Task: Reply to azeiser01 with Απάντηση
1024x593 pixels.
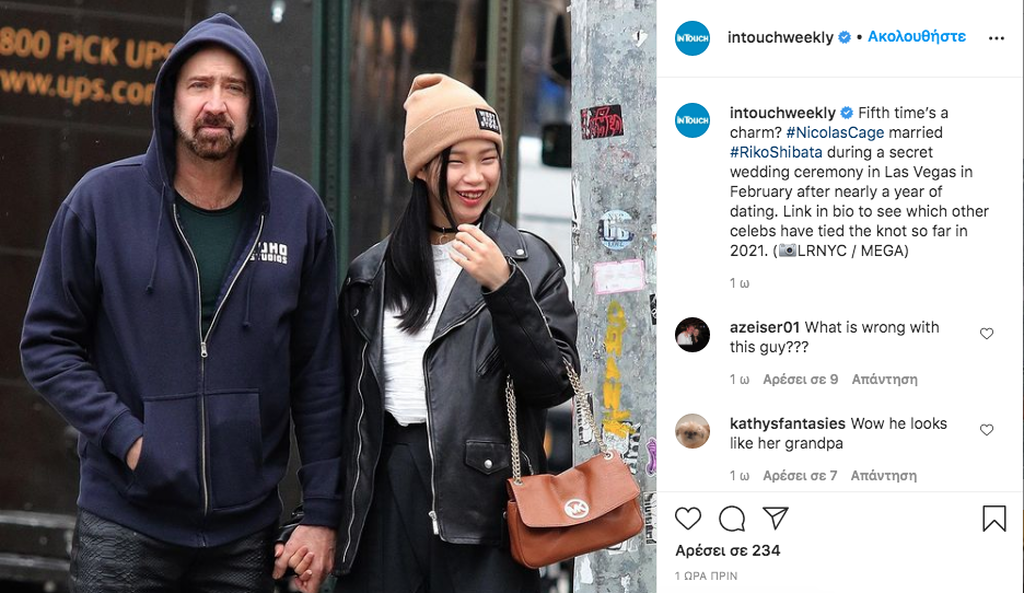Action: 884,379
